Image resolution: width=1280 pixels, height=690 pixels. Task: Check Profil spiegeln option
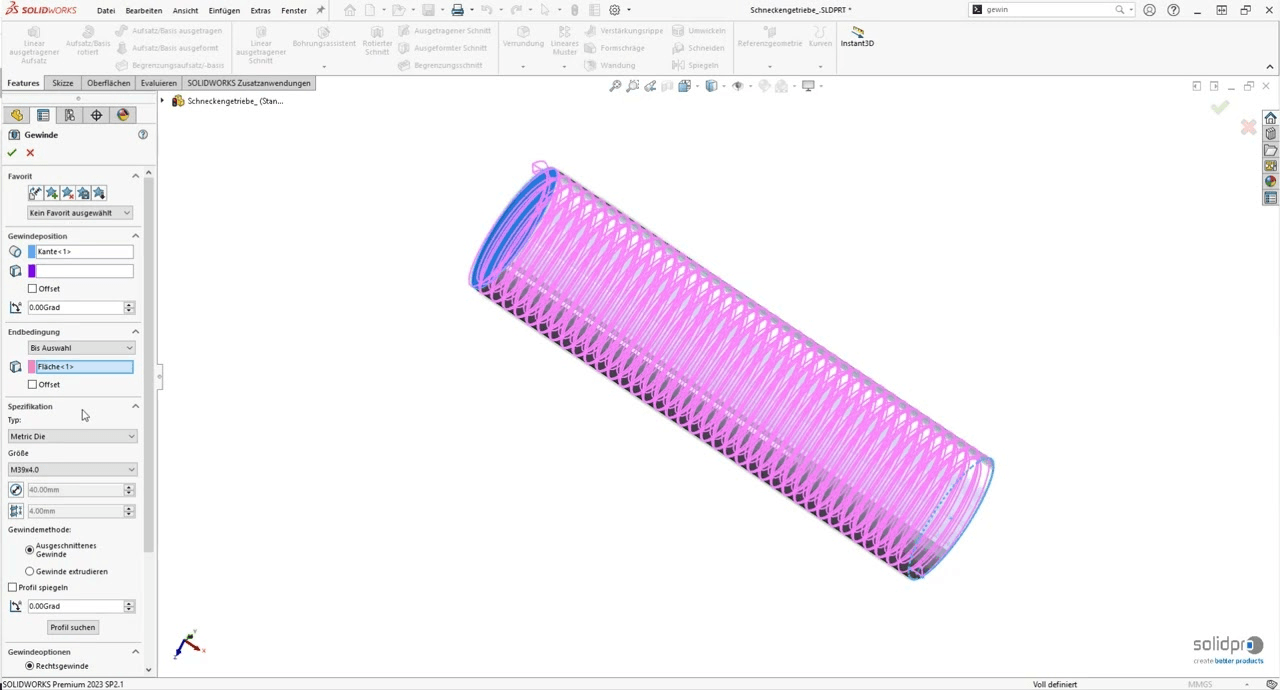coord(13,587)
